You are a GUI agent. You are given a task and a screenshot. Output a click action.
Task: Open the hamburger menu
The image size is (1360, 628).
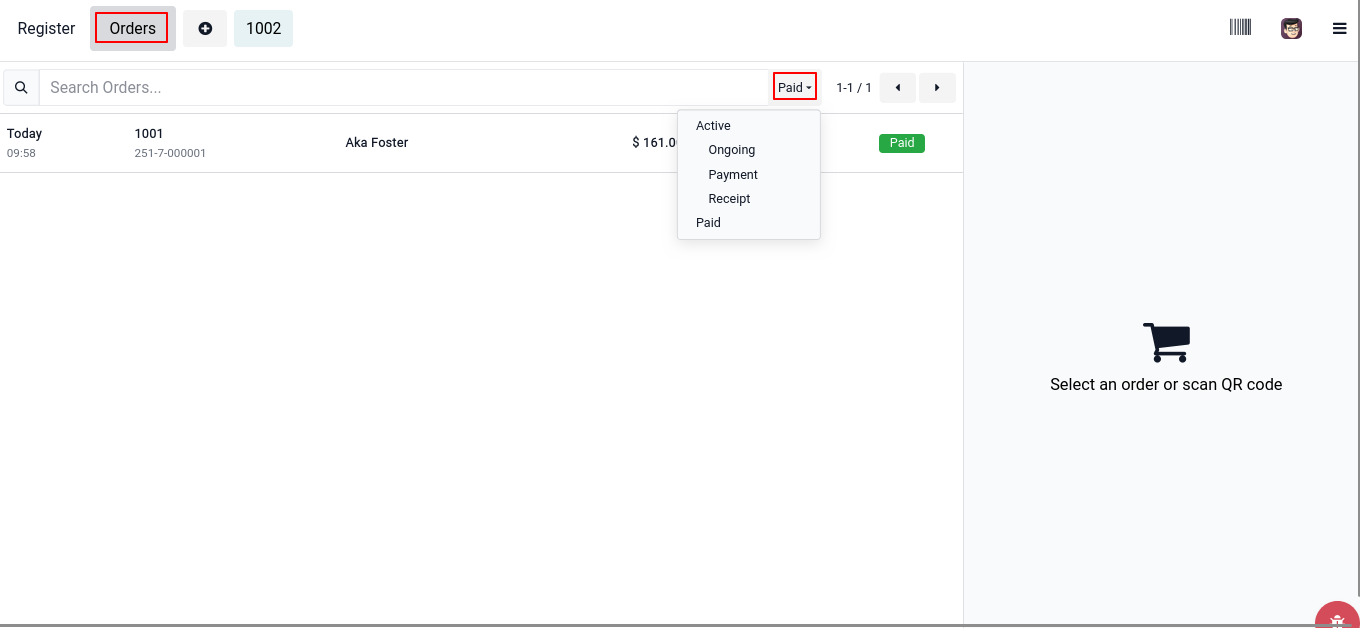pyautogui.click(x=1339, y=29)
